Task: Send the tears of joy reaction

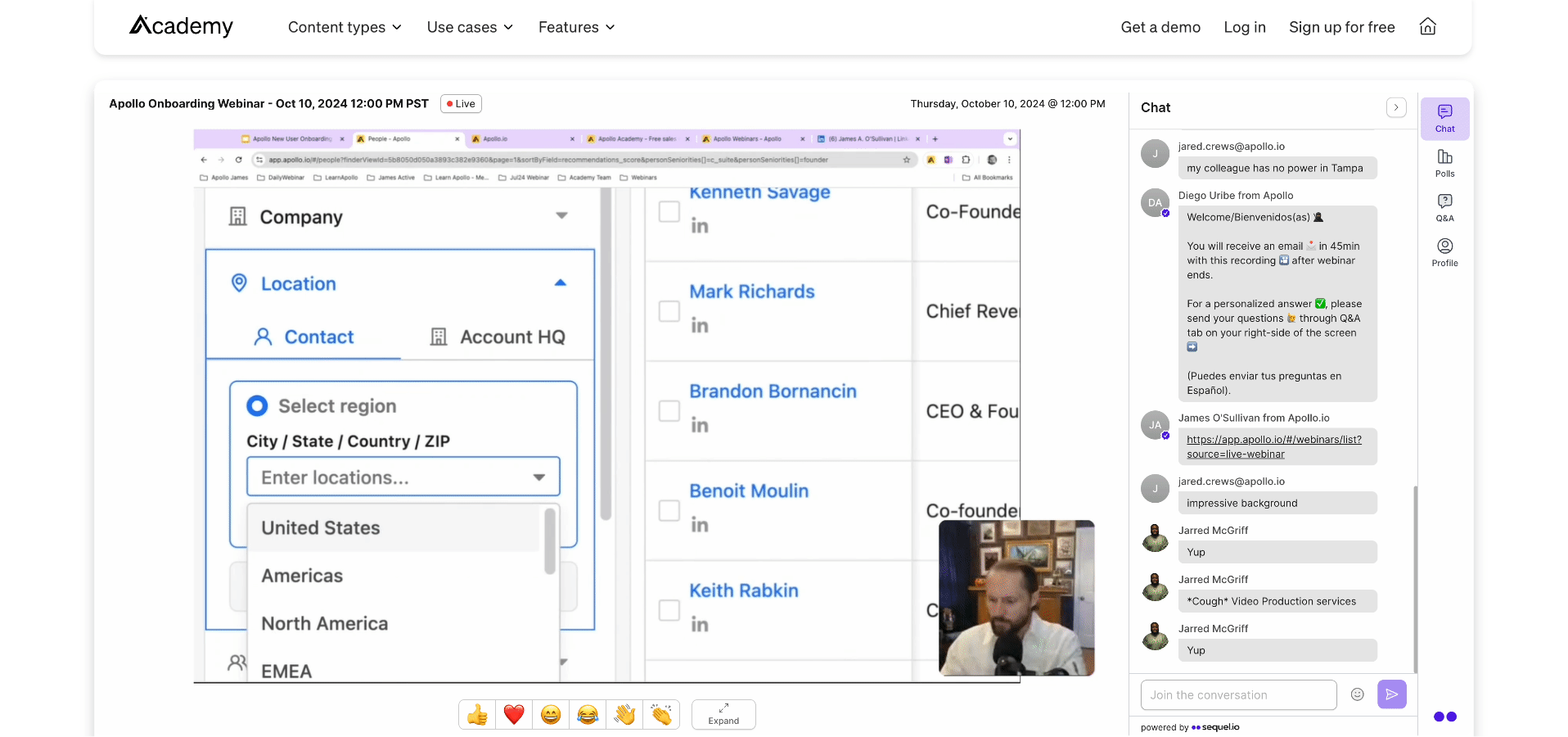Action: click(588, 715)
